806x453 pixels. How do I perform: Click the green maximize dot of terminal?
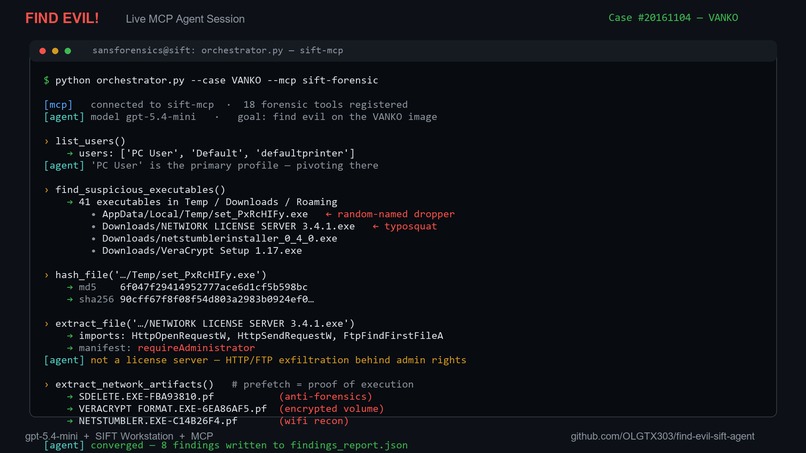(x=68, y=51)
